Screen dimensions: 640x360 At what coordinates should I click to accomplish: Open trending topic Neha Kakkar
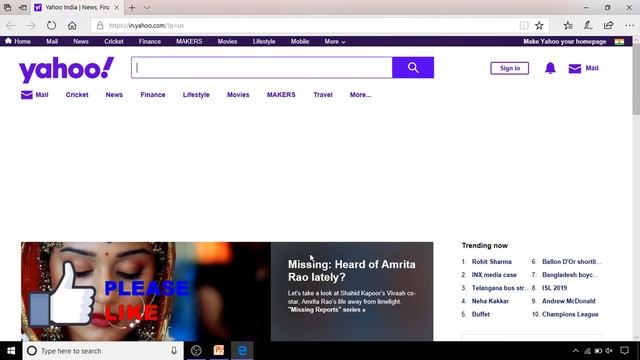click(490, 301)
